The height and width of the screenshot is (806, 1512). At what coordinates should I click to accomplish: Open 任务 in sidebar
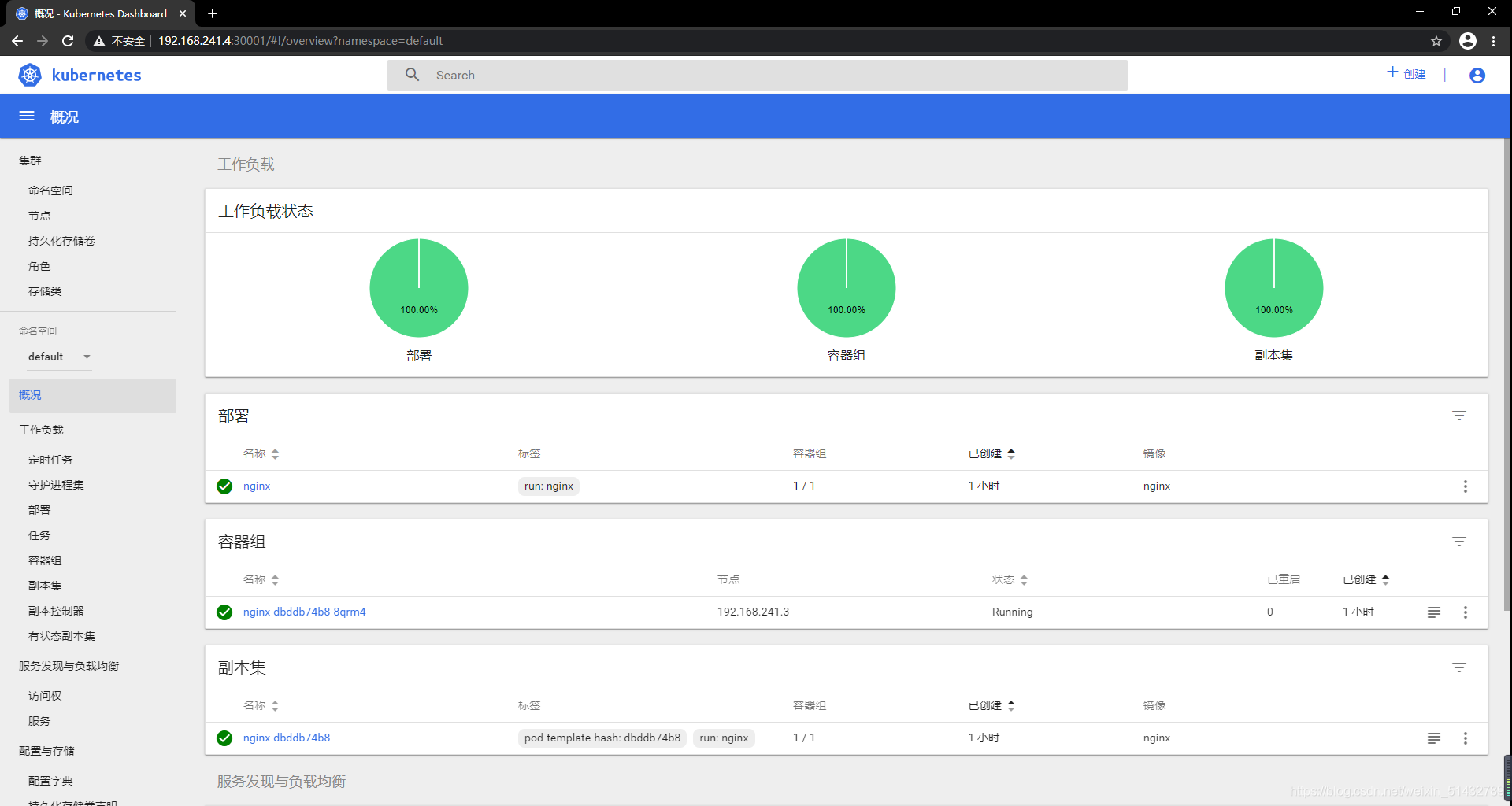39,535
